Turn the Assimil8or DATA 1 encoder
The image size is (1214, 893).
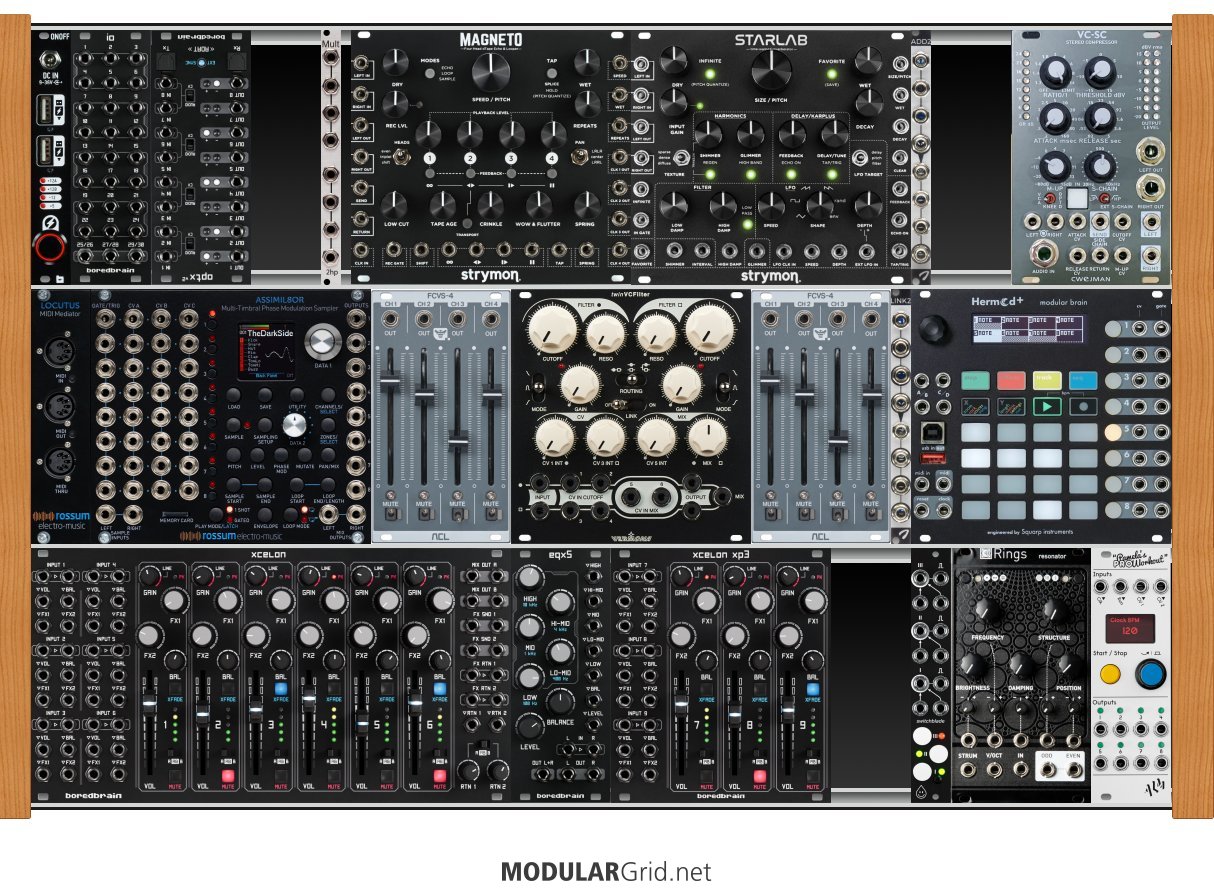coord(322,343)
